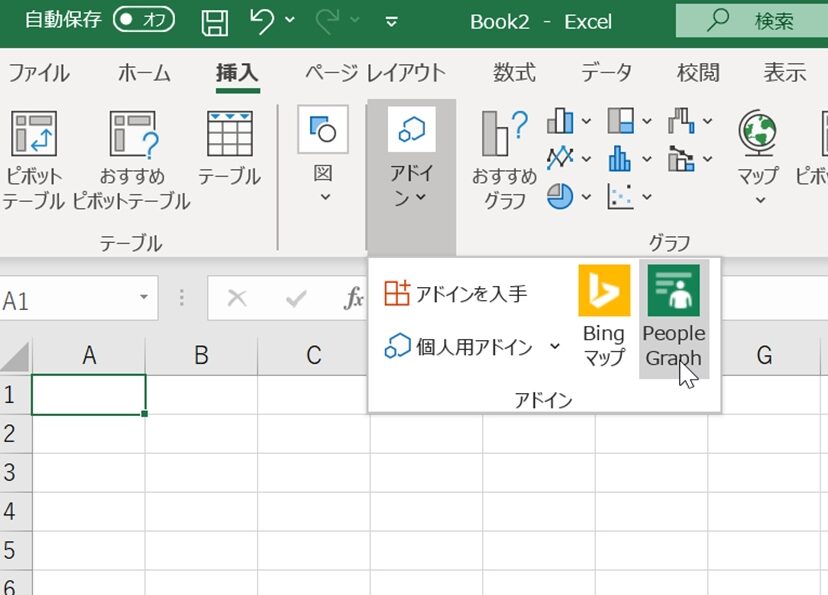This screenshot has height=595, width=828.
Task: Select column G header
Action: [x=764, y=356]
